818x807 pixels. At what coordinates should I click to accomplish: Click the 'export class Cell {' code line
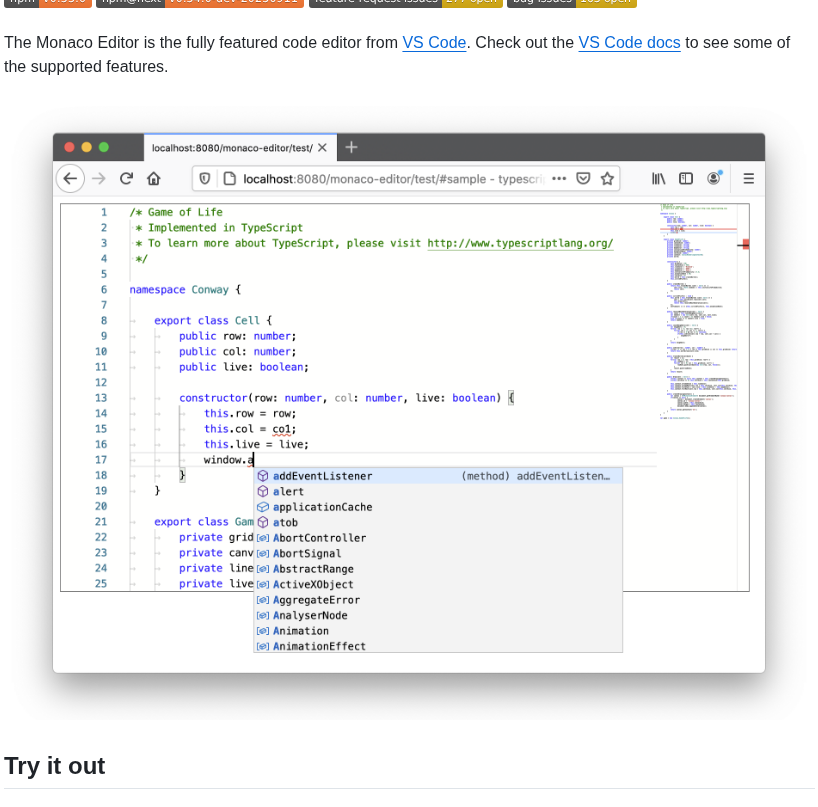tap(213, 320)
